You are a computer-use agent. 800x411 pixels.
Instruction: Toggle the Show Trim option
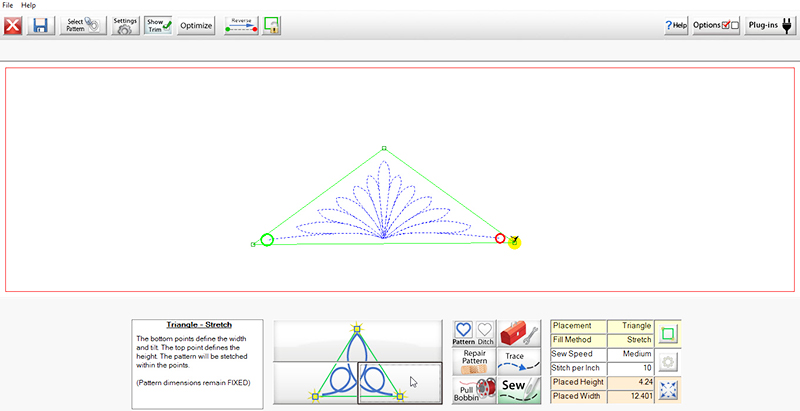click(x=159, y=26)
